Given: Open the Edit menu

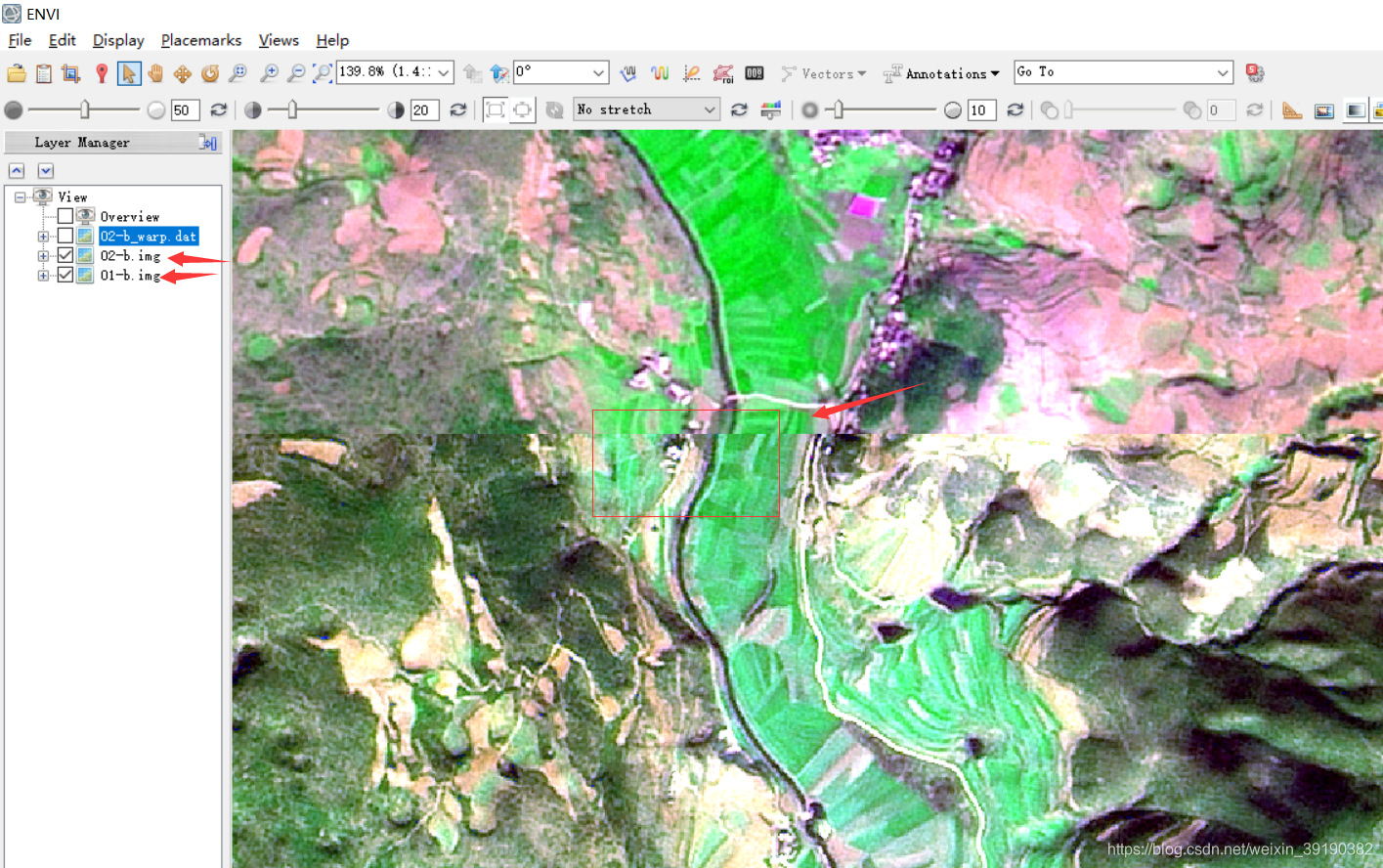Looking at the screenshot, I should click(62, 40).
